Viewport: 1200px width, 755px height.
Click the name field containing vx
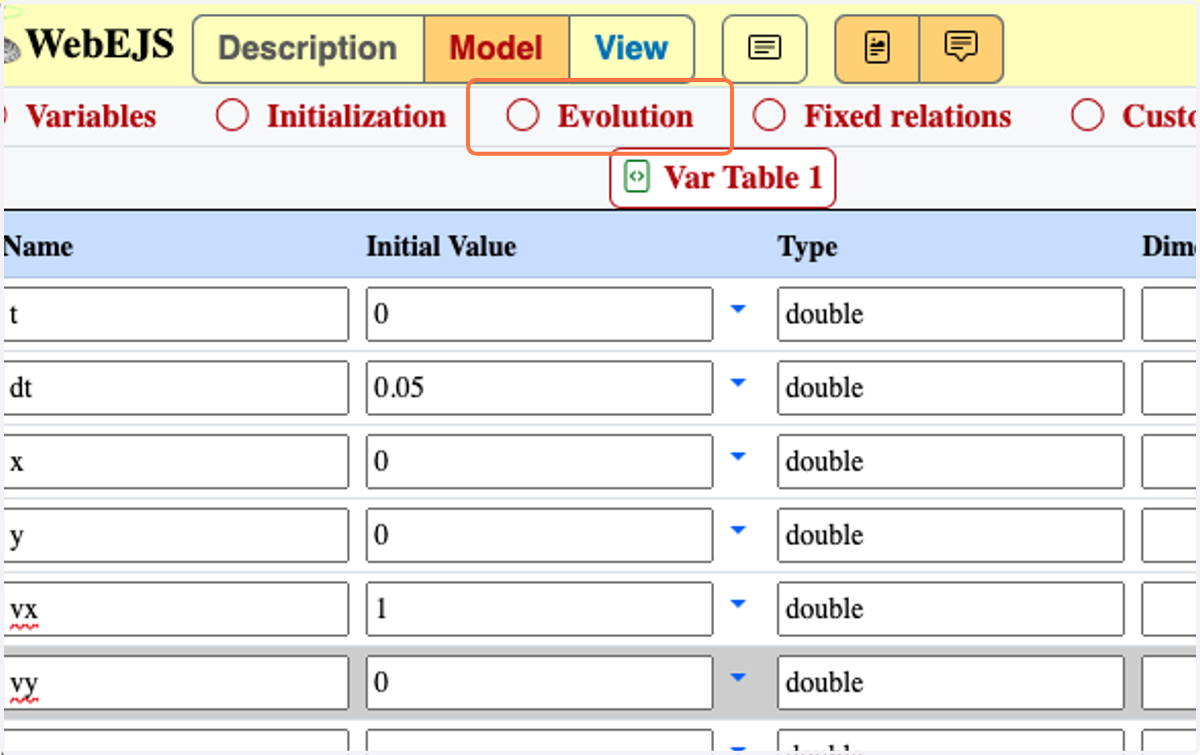click(x=176, y=608)
